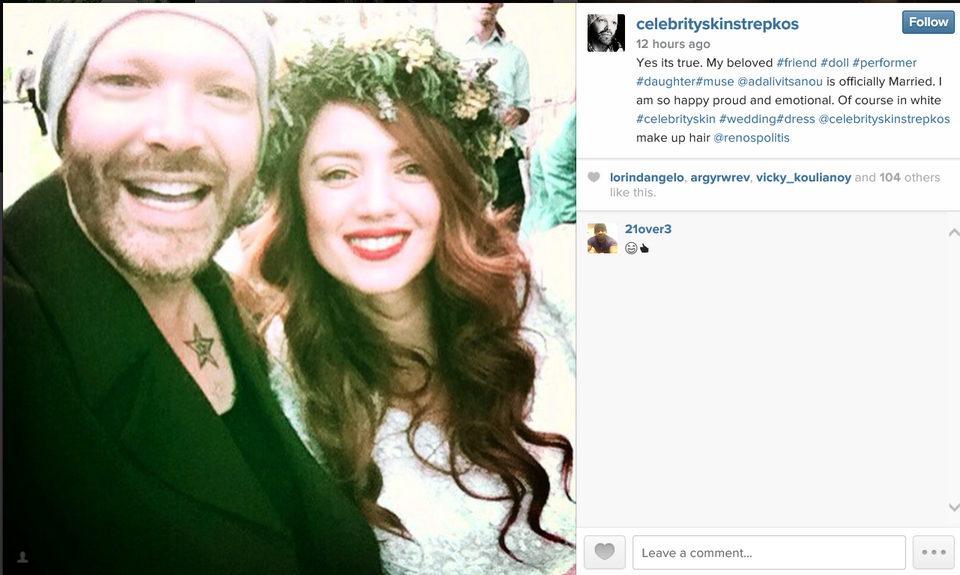Click into the Leave a comment field
Image resolution: width=960 pixels, height=575 pixels.
pyautogui.click(x=769, y=552)
